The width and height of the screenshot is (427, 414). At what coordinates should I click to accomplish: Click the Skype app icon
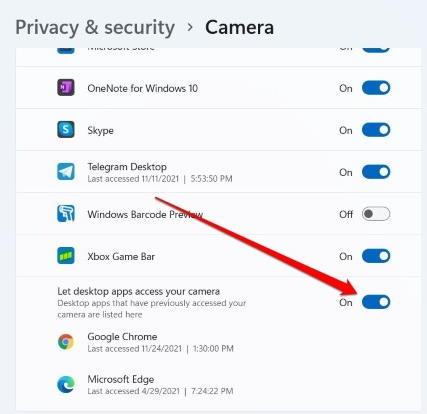[x=66, y=130]
